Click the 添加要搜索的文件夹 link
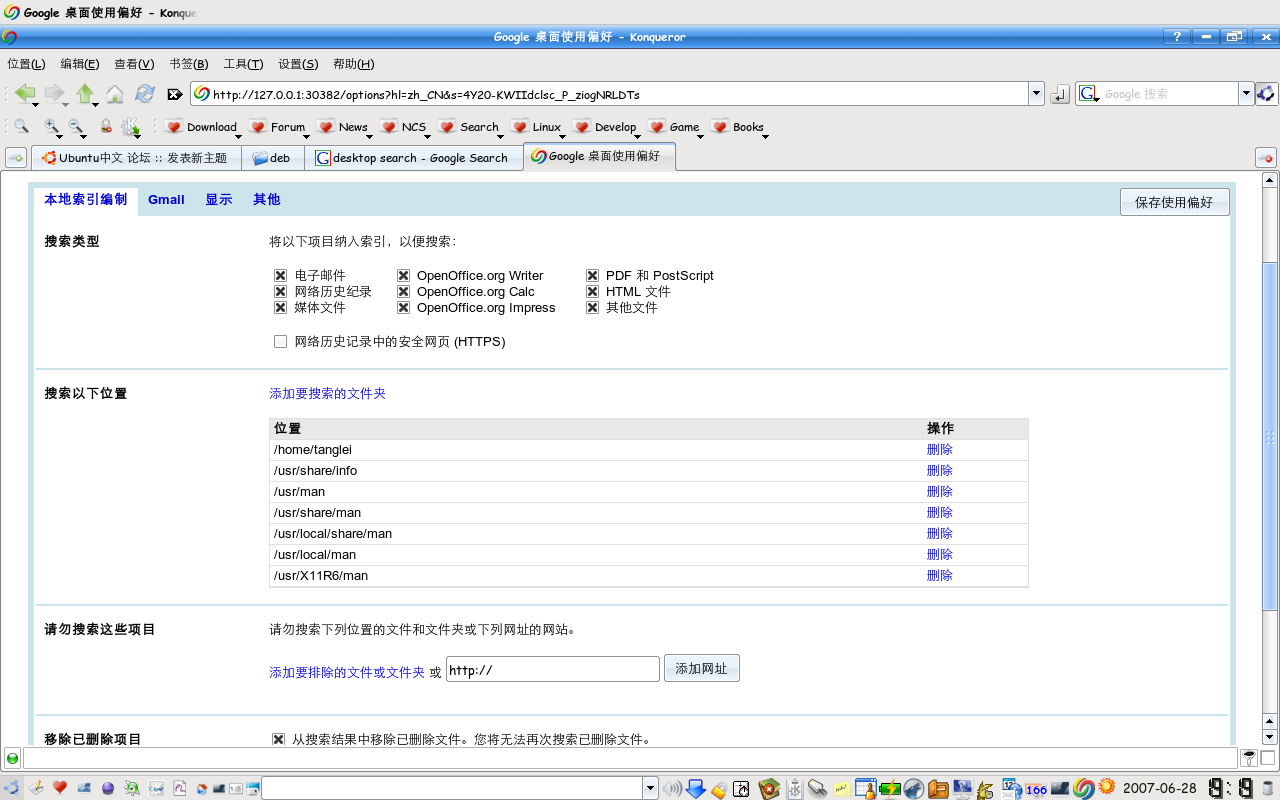 coord(327,394)
